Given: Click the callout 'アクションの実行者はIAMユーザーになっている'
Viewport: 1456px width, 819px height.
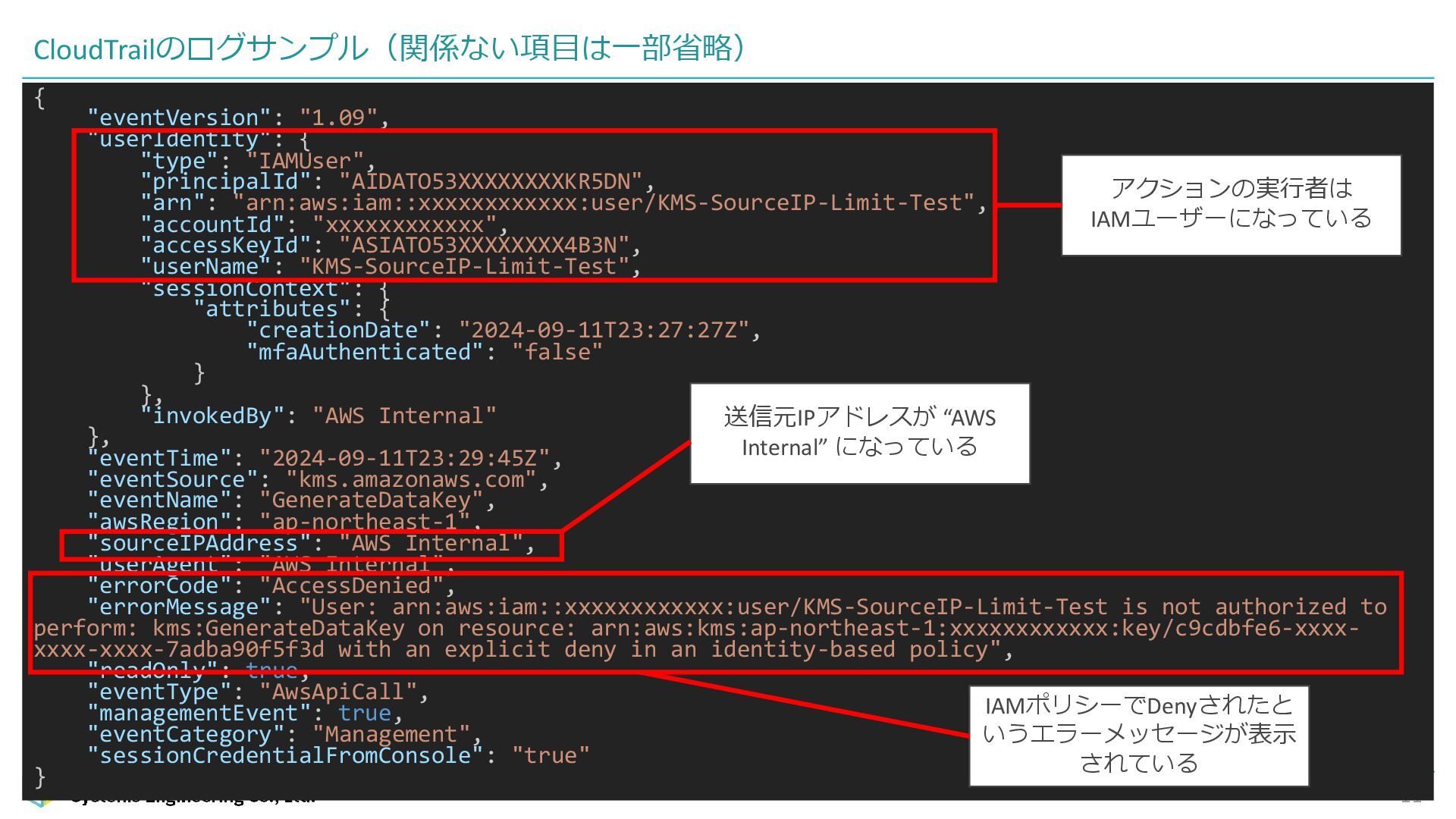Looking at the screenshot, I should click(1231, 205).
